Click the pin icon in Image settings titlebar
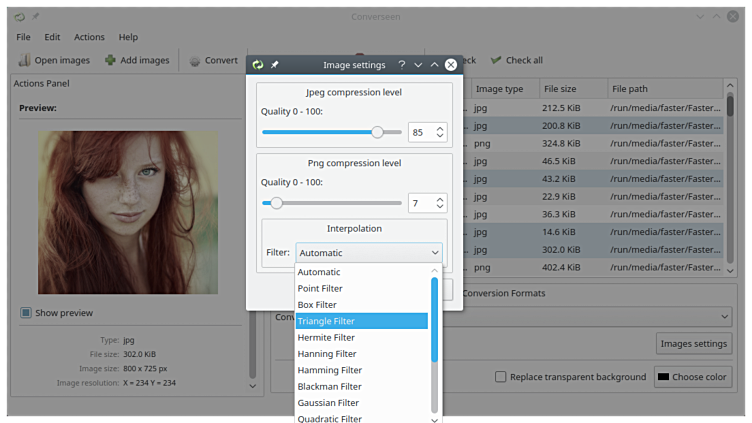752x423 pixels. tap(276, 65)
